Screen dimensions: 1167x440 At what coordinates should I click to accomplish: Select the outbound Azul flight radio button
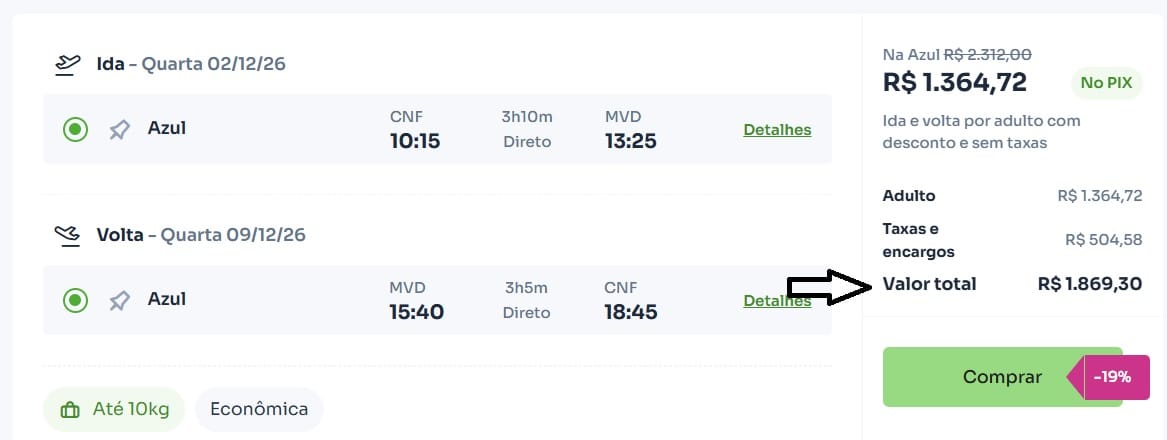[x=75, y=129]
